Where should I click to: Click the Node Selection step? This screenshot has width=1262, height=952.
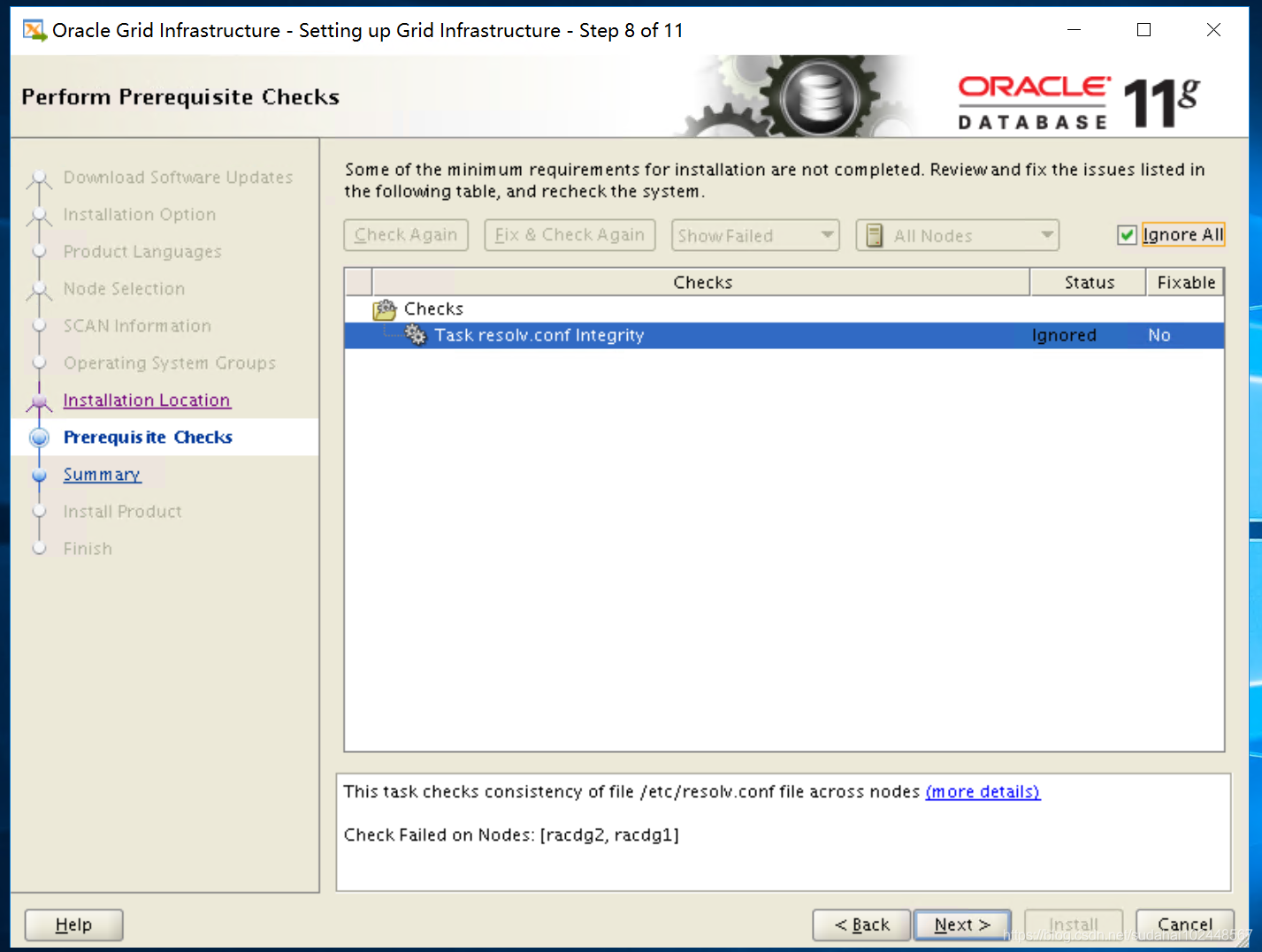124,289
